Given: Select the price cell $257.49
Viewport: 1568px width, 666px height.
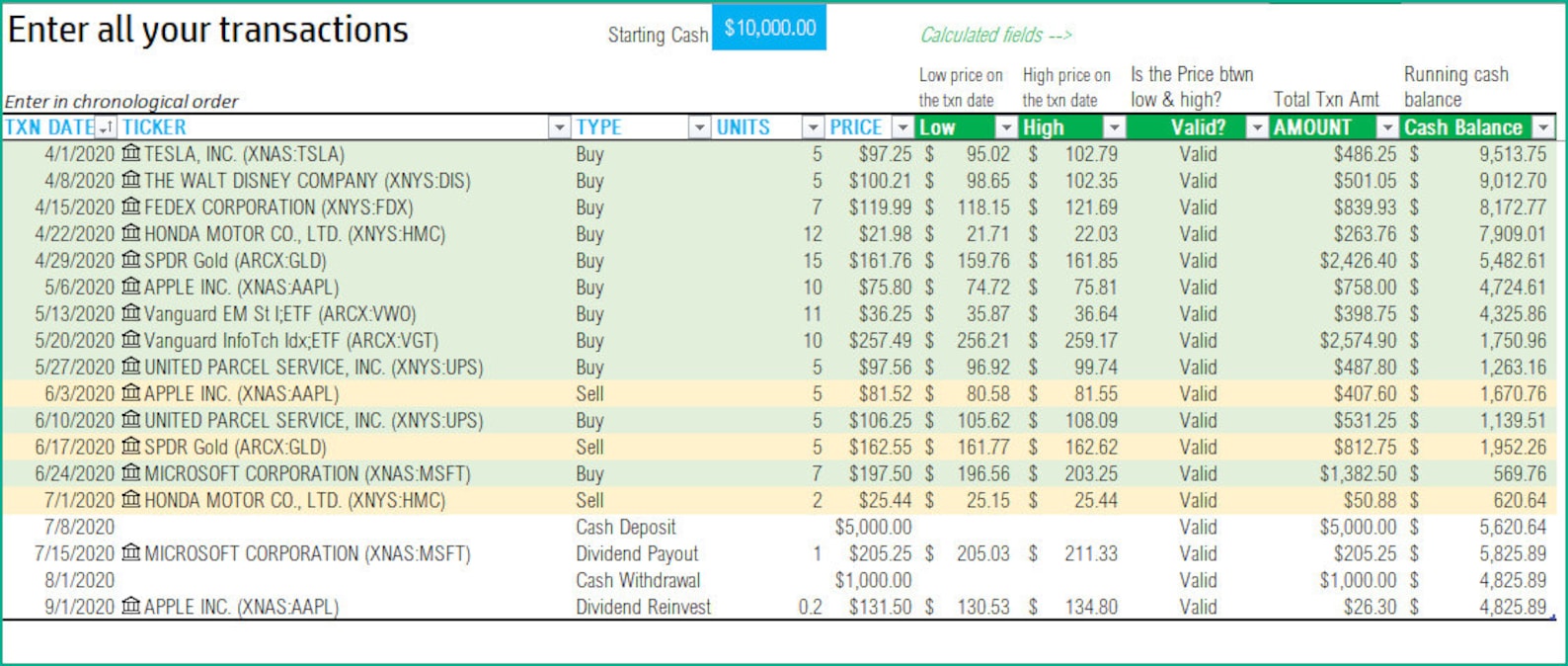Looking at the screenshot, I should click(881, 341).
